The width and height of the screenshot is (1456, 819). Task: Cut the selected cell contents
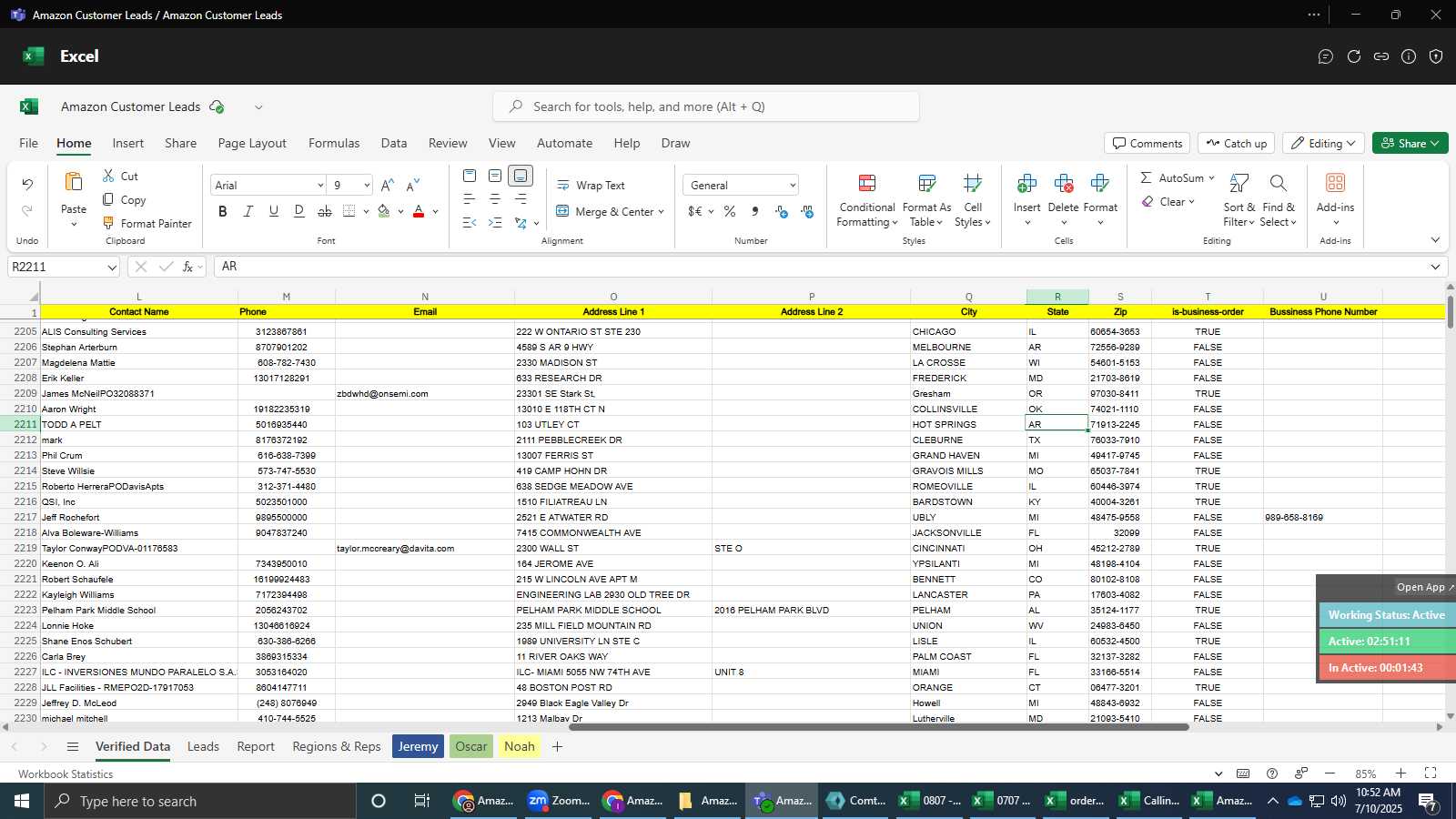pos(120,176)
